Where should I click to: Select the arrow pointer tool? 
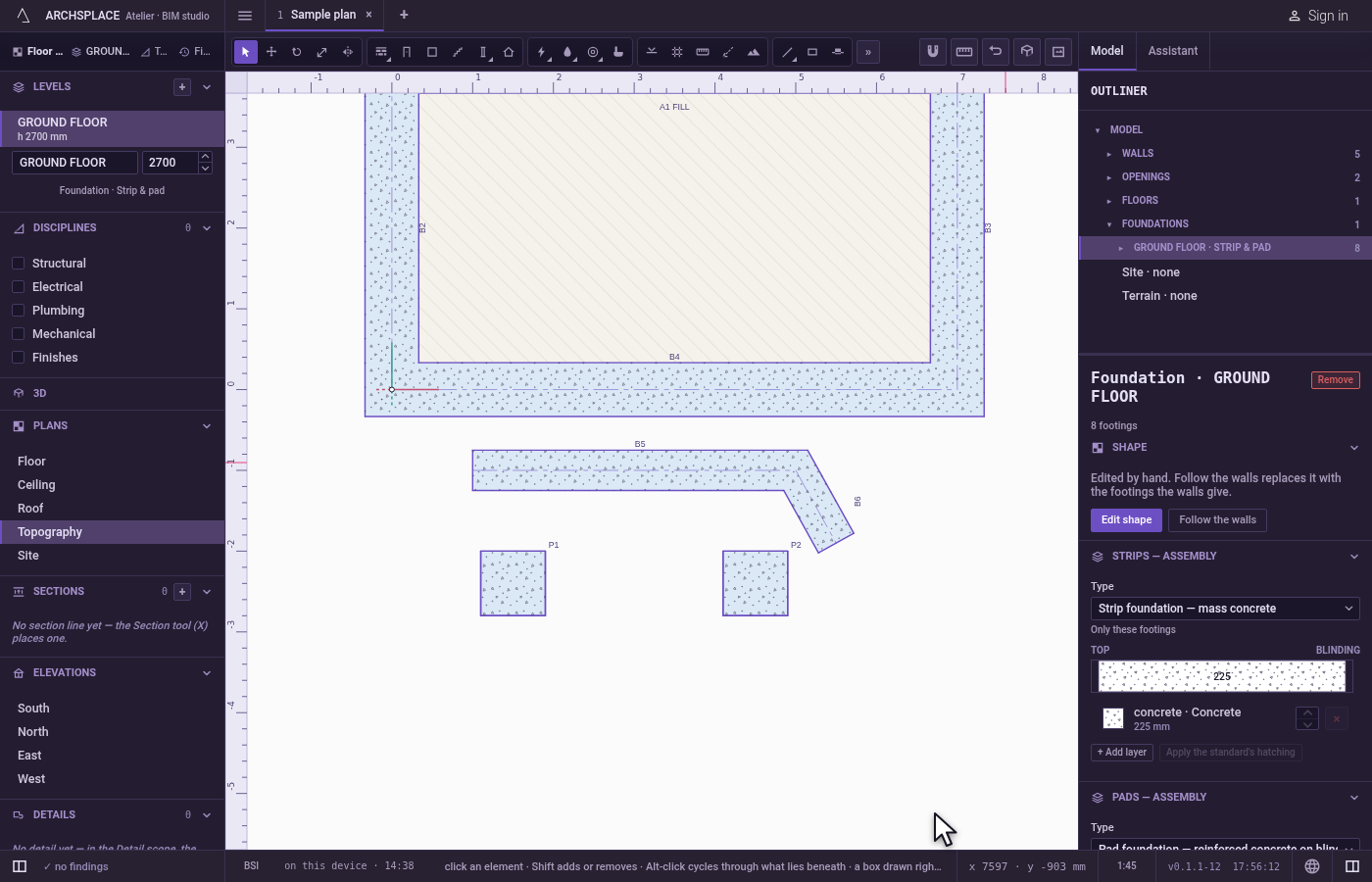[246, 52]
